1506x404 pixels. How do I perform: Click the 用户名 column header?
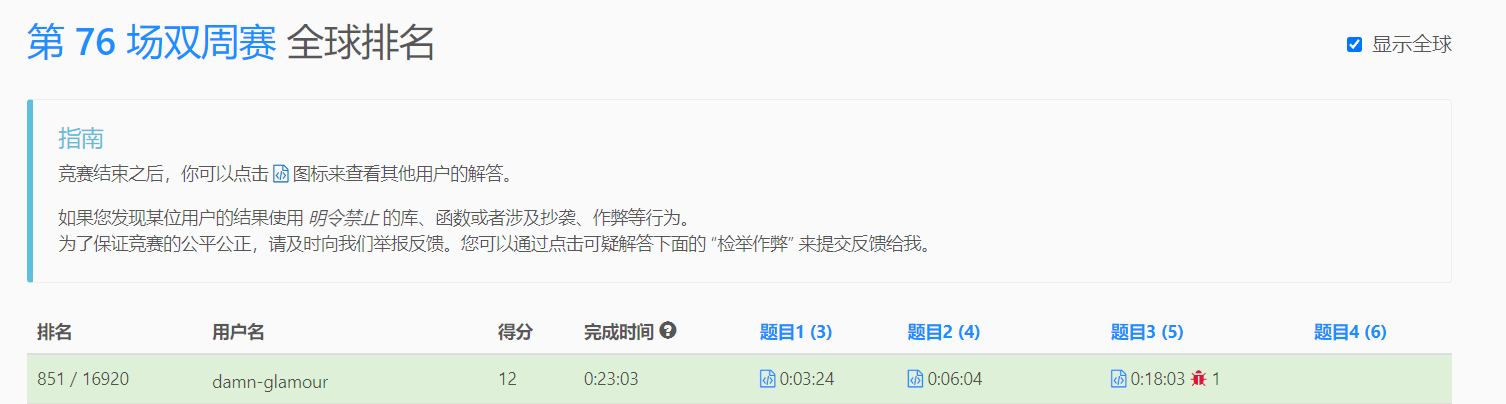pos(238,332)
